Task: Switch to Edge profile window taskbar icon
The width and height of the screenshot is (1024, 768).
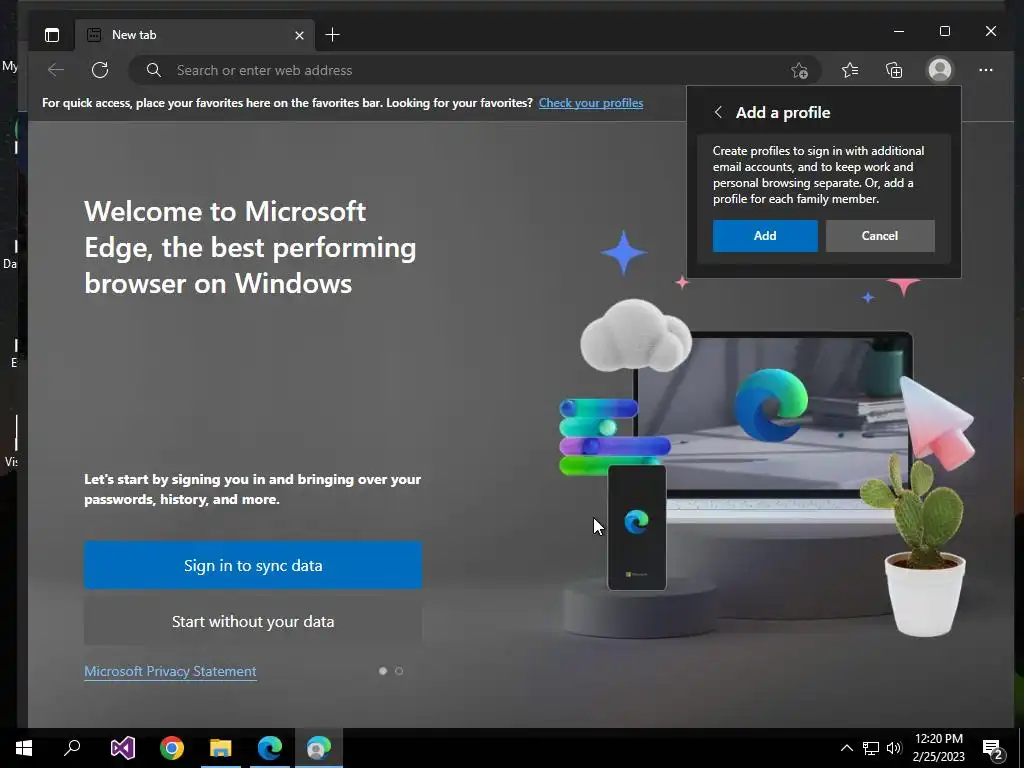Action: [x=319, y=748]
